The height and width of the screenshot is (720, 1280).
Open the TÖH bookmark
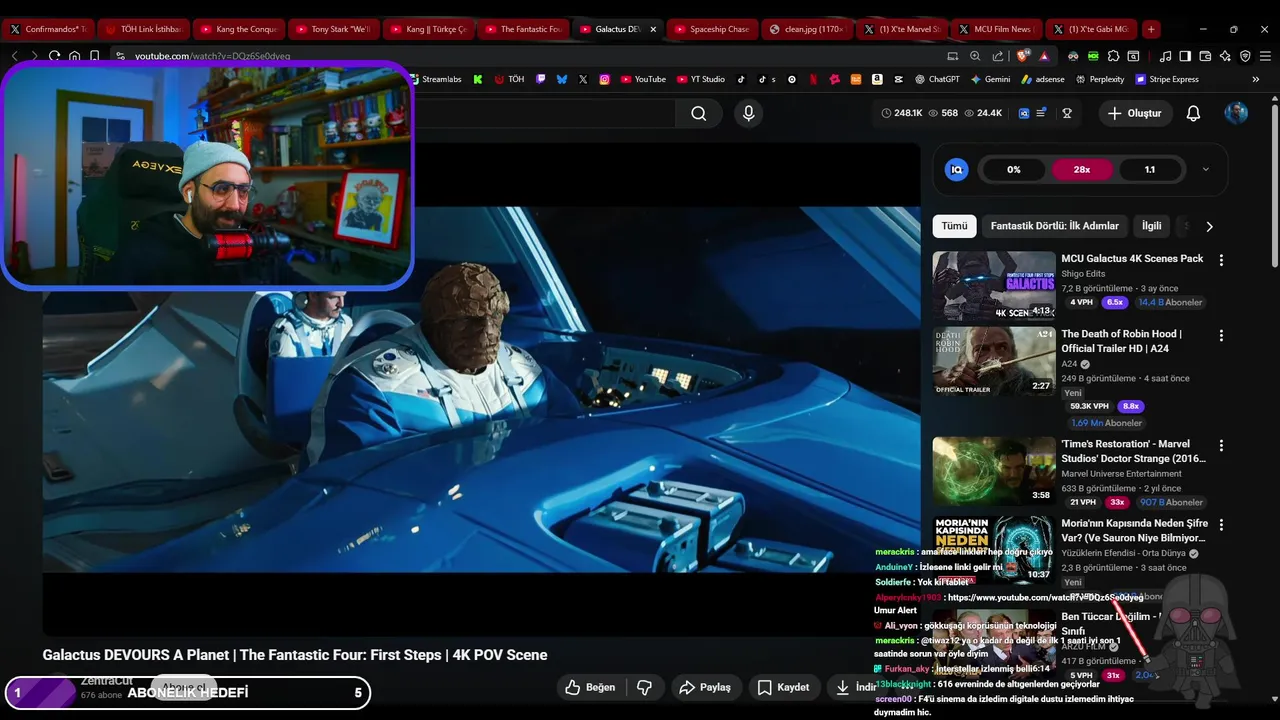click(x=509, y=79)
